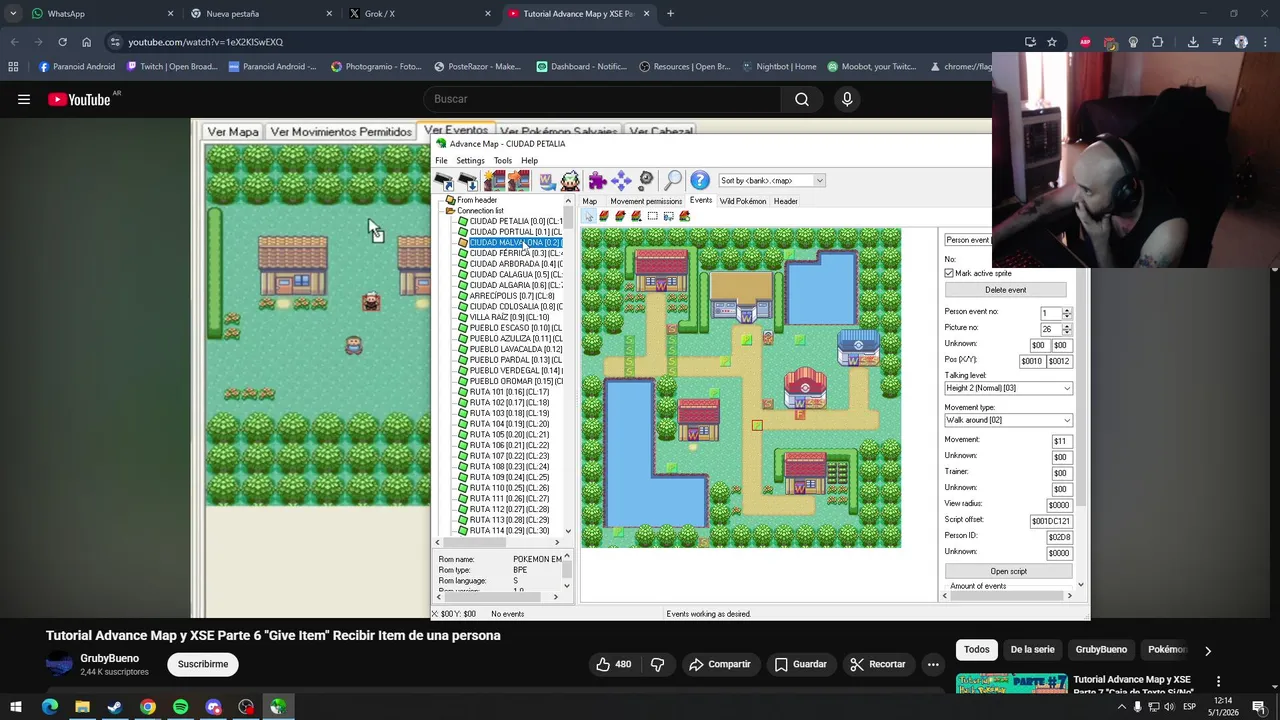Click the map list vertical scrollbar
Image resolution: width=1280 pixels, height=720 pixels.
568,364
